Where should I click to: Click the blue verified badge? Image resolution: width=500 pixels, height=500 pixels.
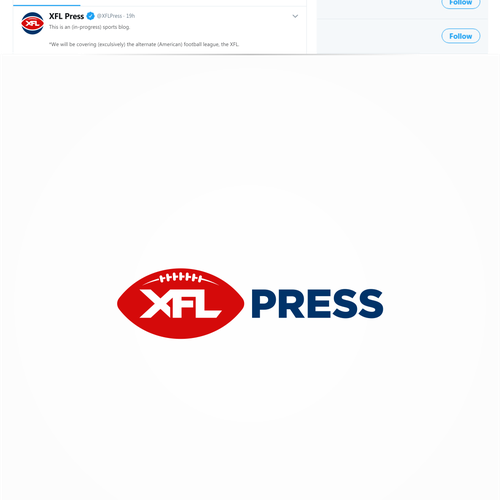(x=90, y=16)
